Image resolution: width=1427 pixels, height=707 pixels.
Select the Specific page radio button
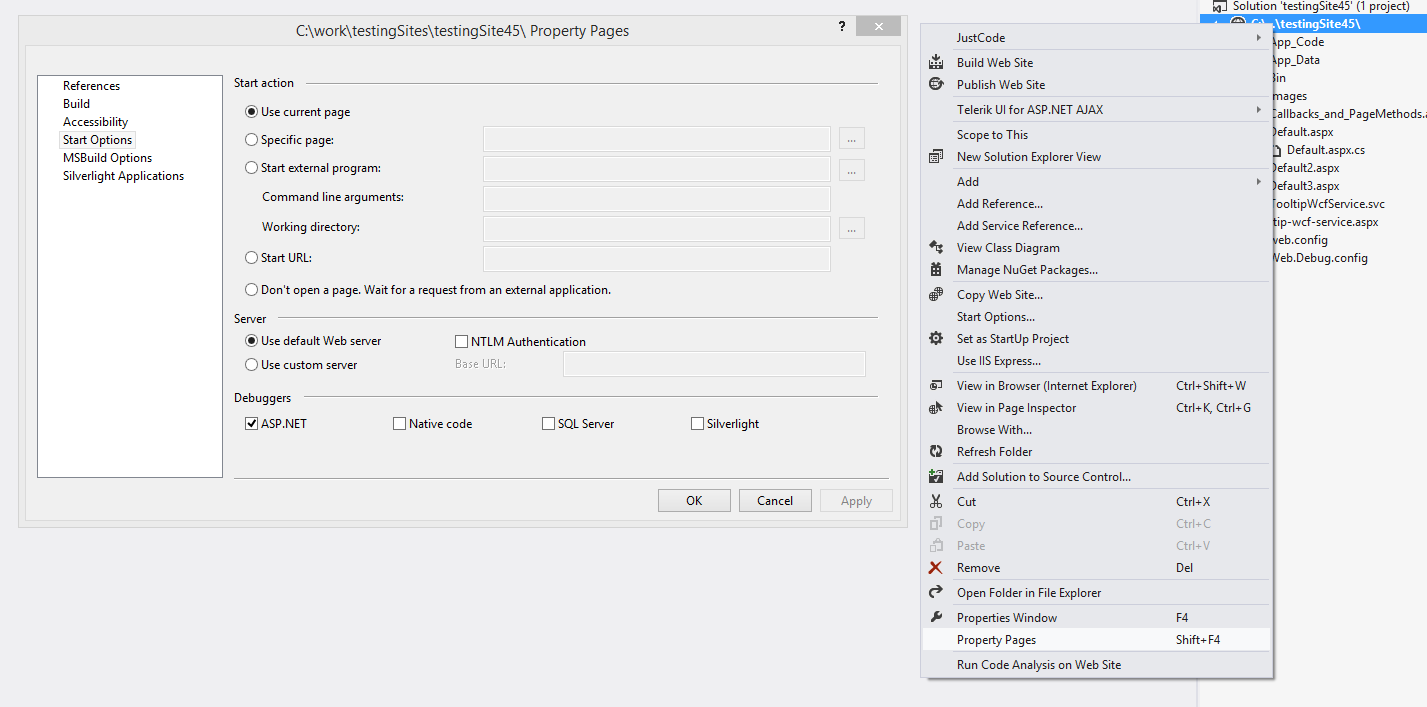(252, 140)
